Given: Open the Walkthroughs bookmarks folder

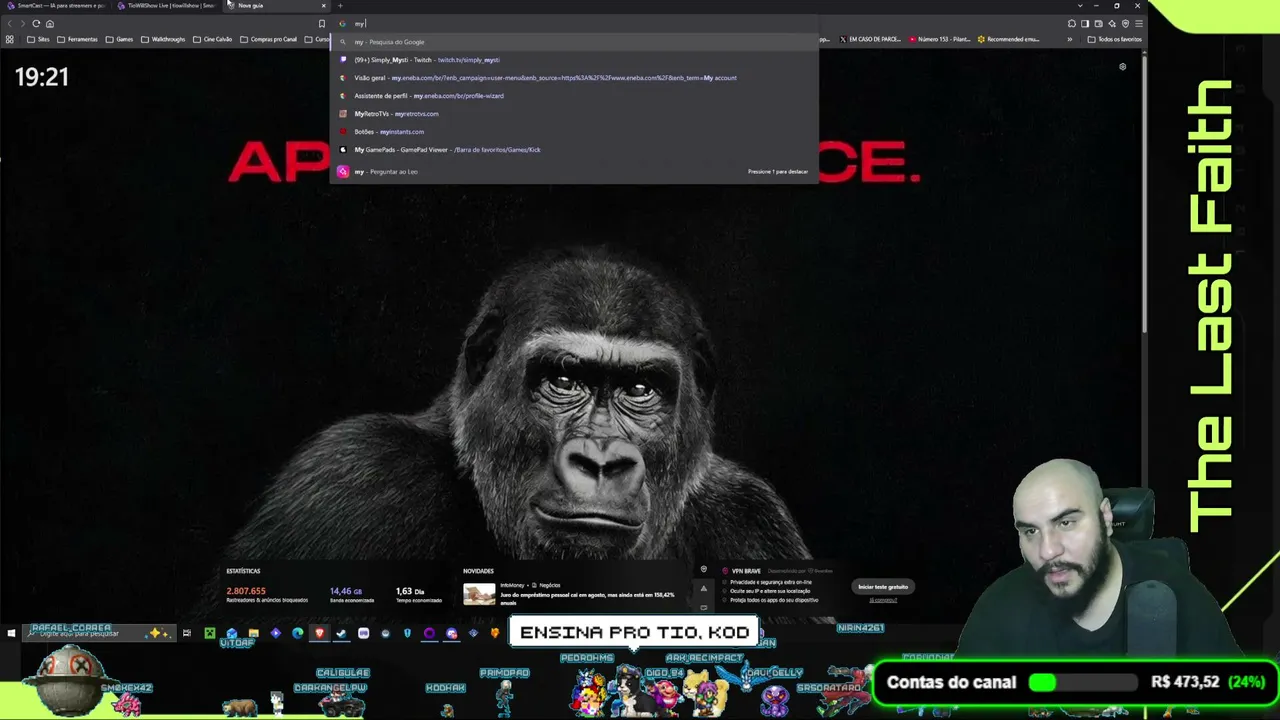Looking at the screenshot, I should 163,39.
